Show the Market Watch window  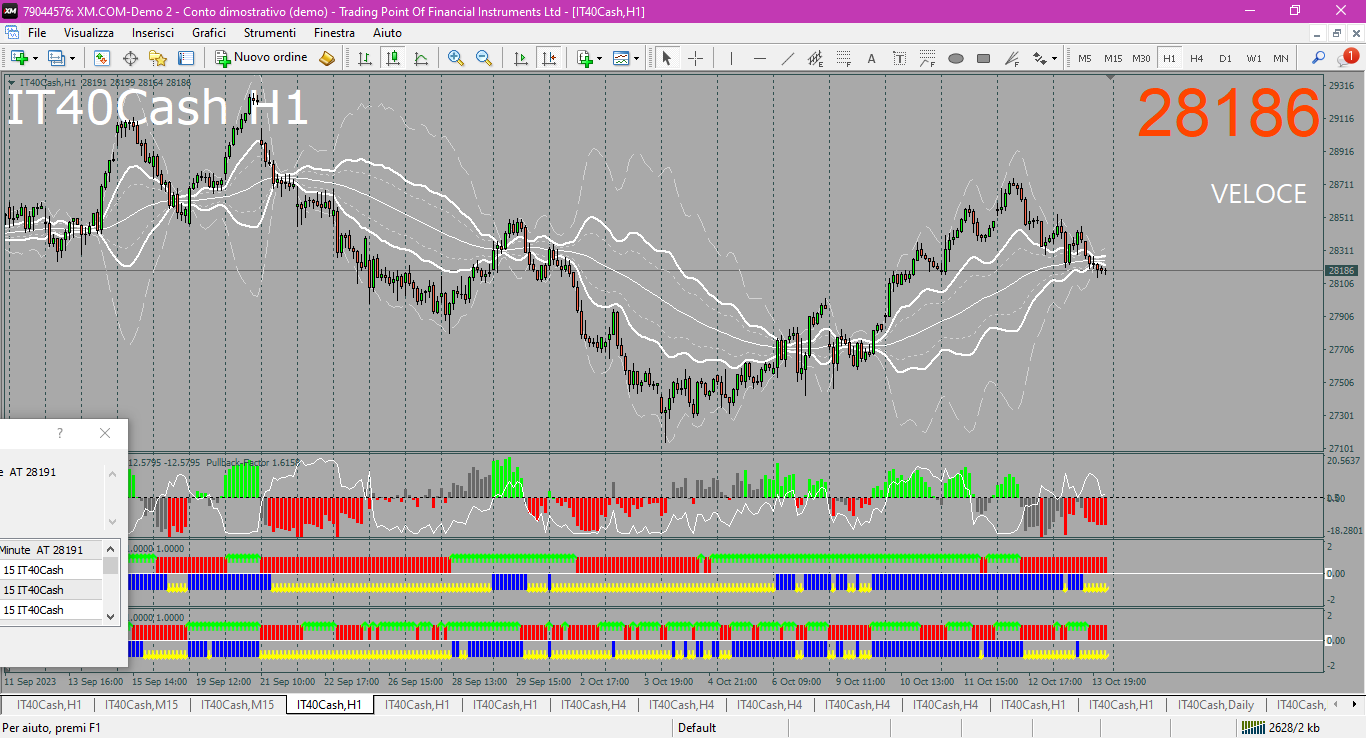102,58
